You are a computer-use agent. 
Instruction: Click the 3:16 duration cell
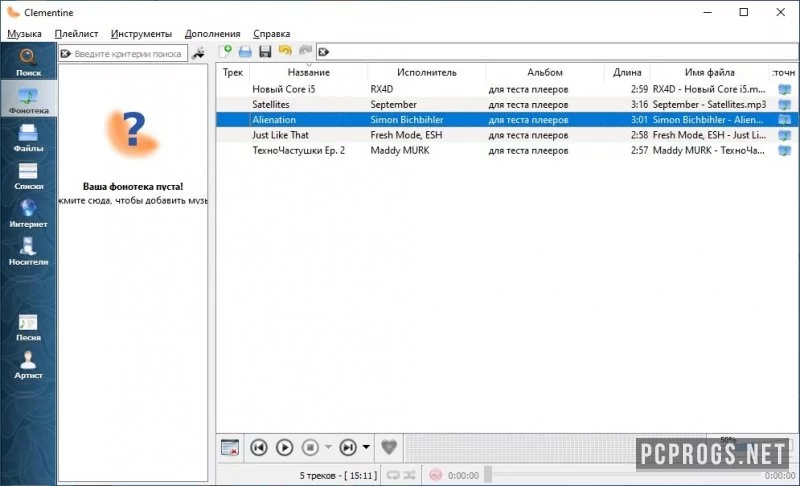tap(639, 105)
